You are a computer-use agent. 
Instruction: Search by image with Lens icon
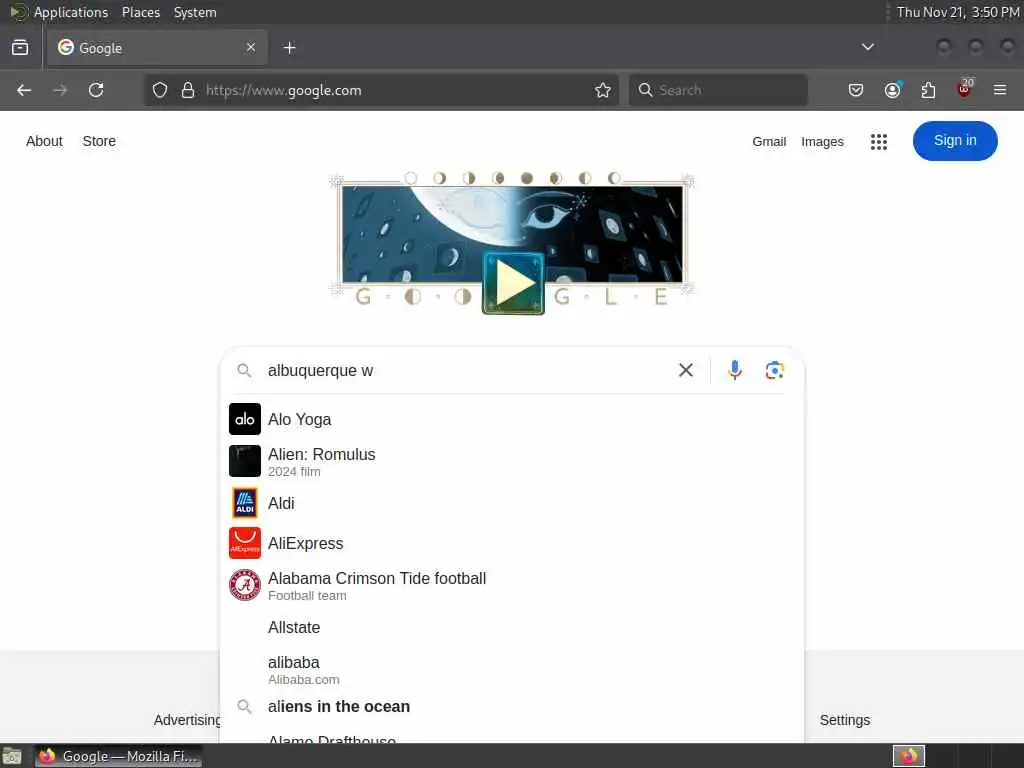[775, 370]
